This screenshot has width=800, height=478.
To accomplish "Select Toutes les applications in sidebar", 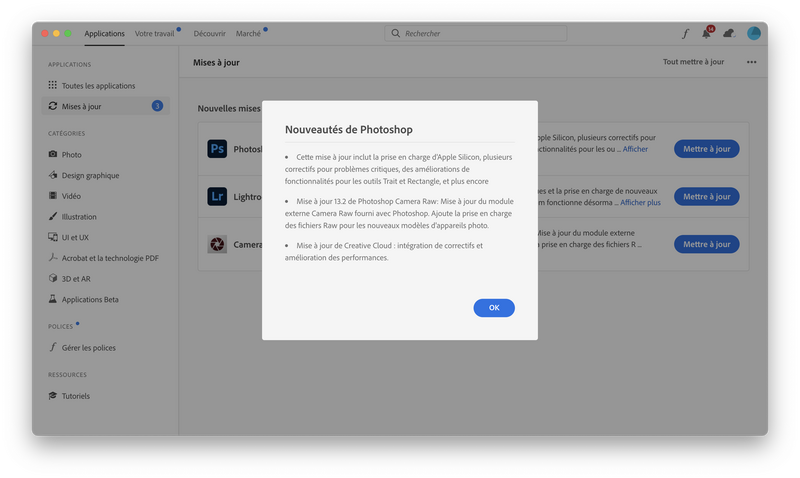I will pos(106,86).
